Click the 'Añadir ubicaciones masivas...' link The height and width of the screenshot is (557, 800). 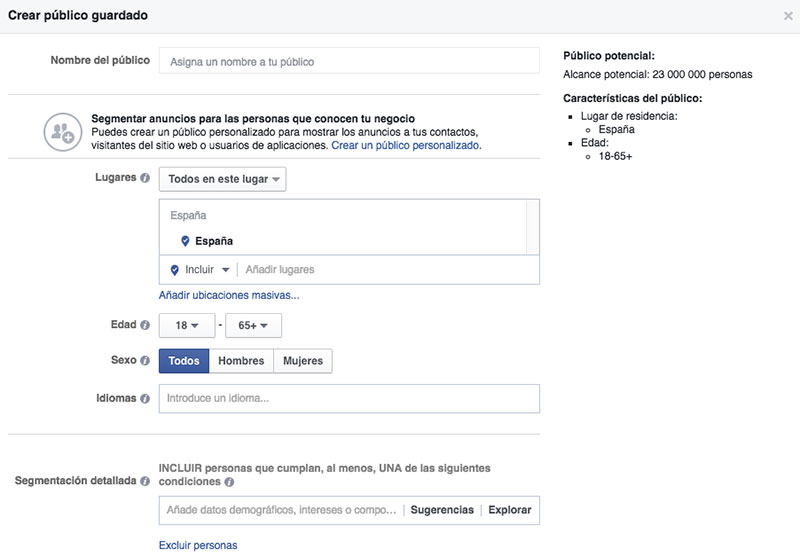click(x=229, y=295)
